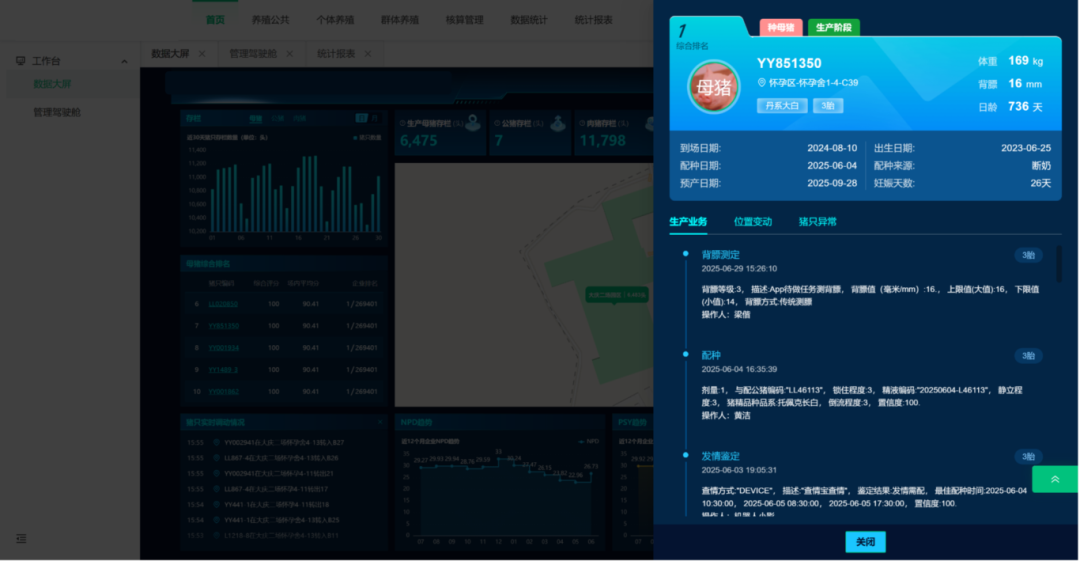Screen dimensions: 1080x561
Task: Click the 种母猪 tag
Action: click(x=781, y=28)
